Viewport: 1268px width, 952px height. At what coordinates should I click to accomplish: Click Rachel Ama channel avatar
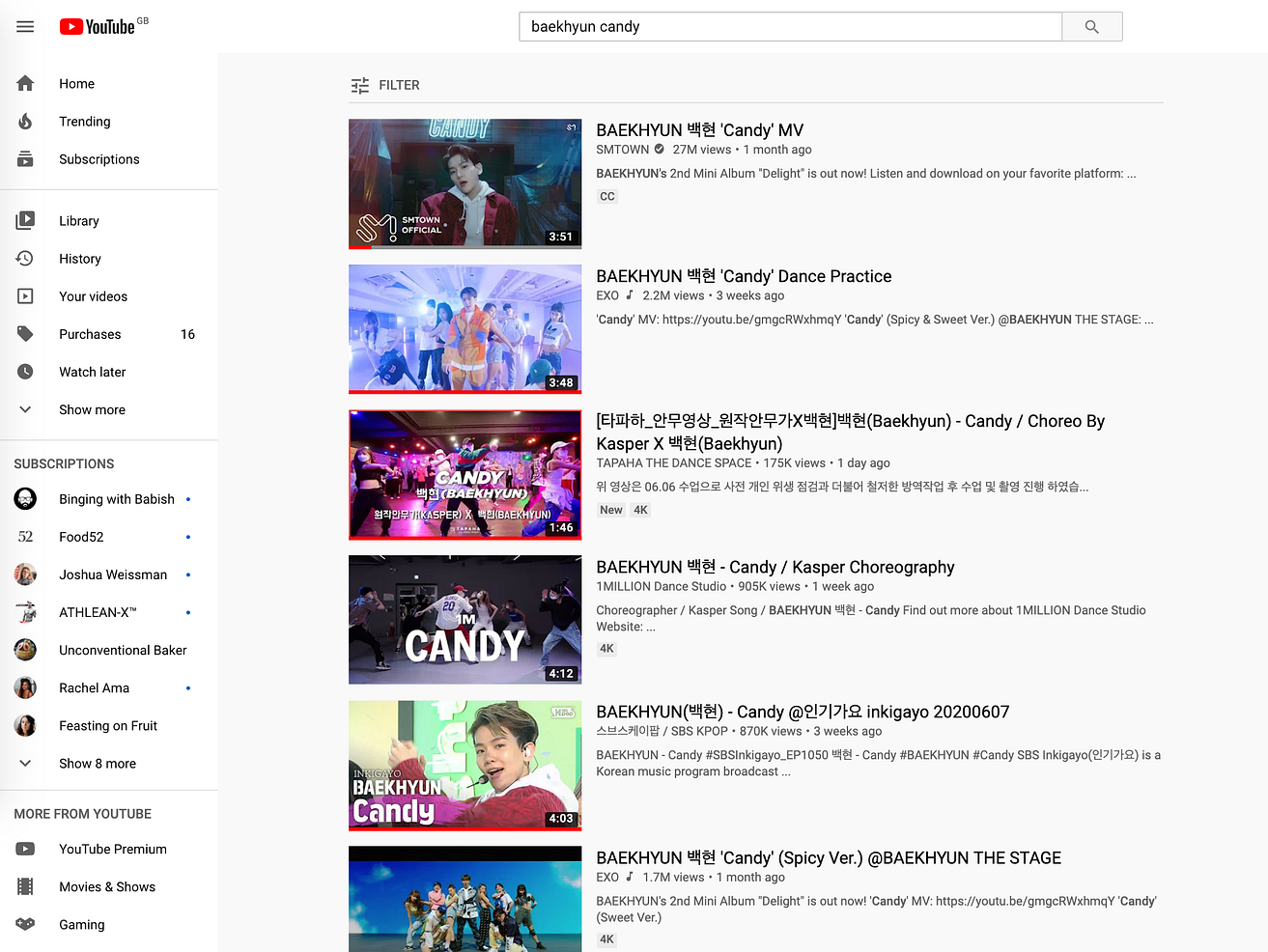tap(25, 687)
